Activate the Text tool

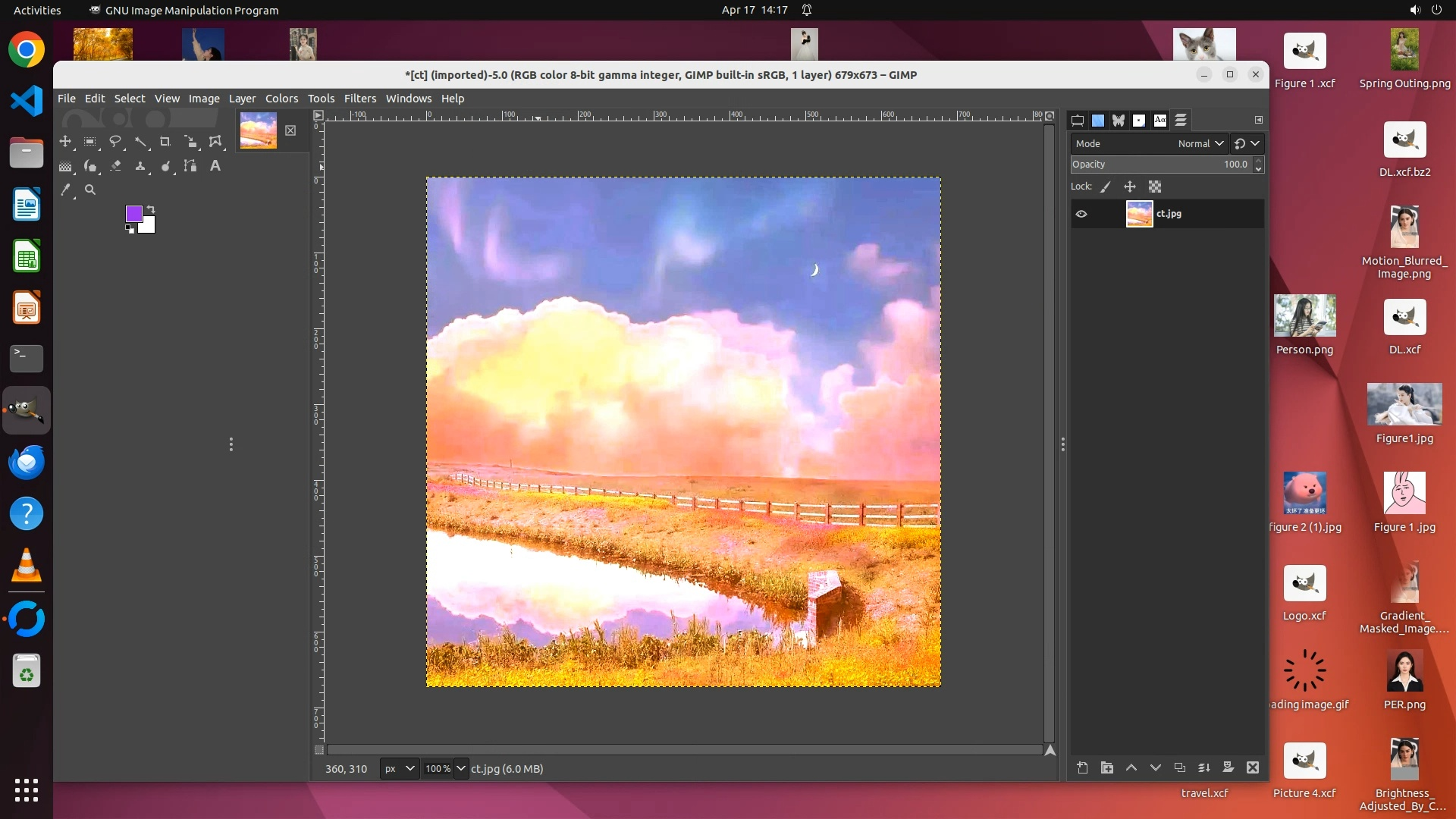point(215,166)
